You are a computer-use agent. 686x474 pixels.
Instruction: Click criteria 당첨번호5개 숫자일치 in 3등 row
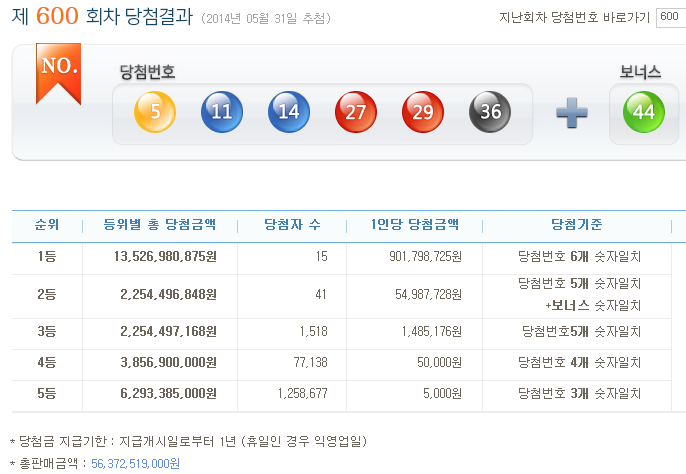582,331
